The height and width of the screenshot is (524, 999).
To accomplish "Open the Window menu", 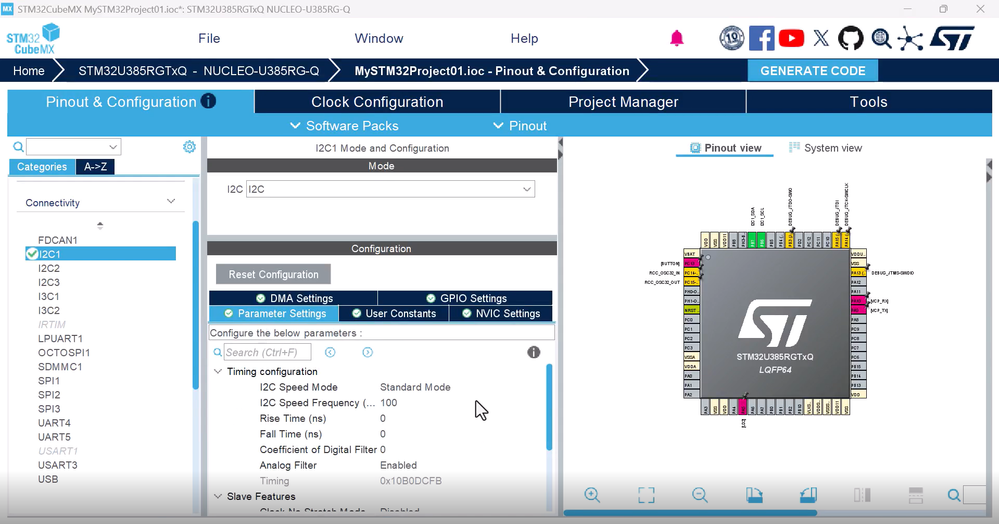I will 379,38.
